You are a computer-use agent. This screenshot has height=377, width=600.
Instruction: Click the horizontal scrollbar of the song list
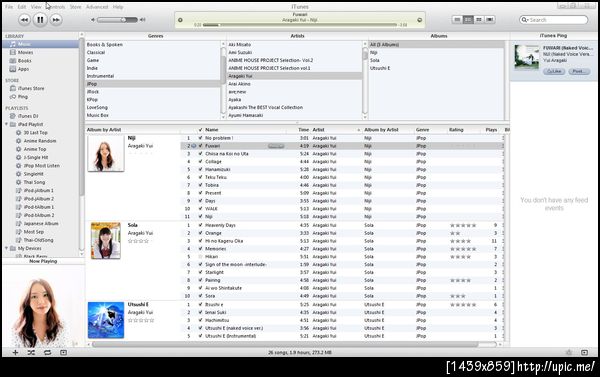[285, 344]
